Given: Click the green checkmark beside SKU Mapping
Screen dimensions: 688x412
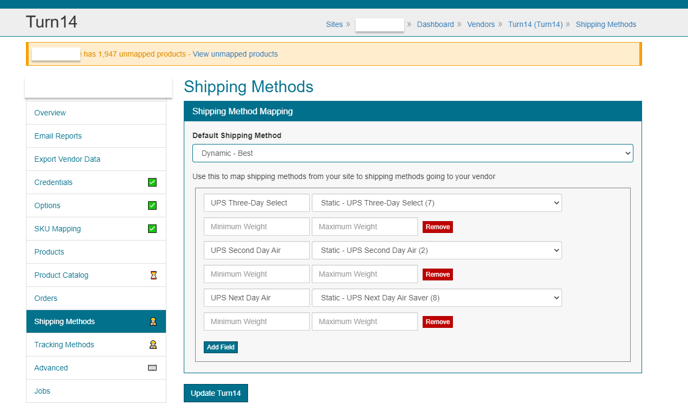Looking at the screenshot, I should 152,228.
